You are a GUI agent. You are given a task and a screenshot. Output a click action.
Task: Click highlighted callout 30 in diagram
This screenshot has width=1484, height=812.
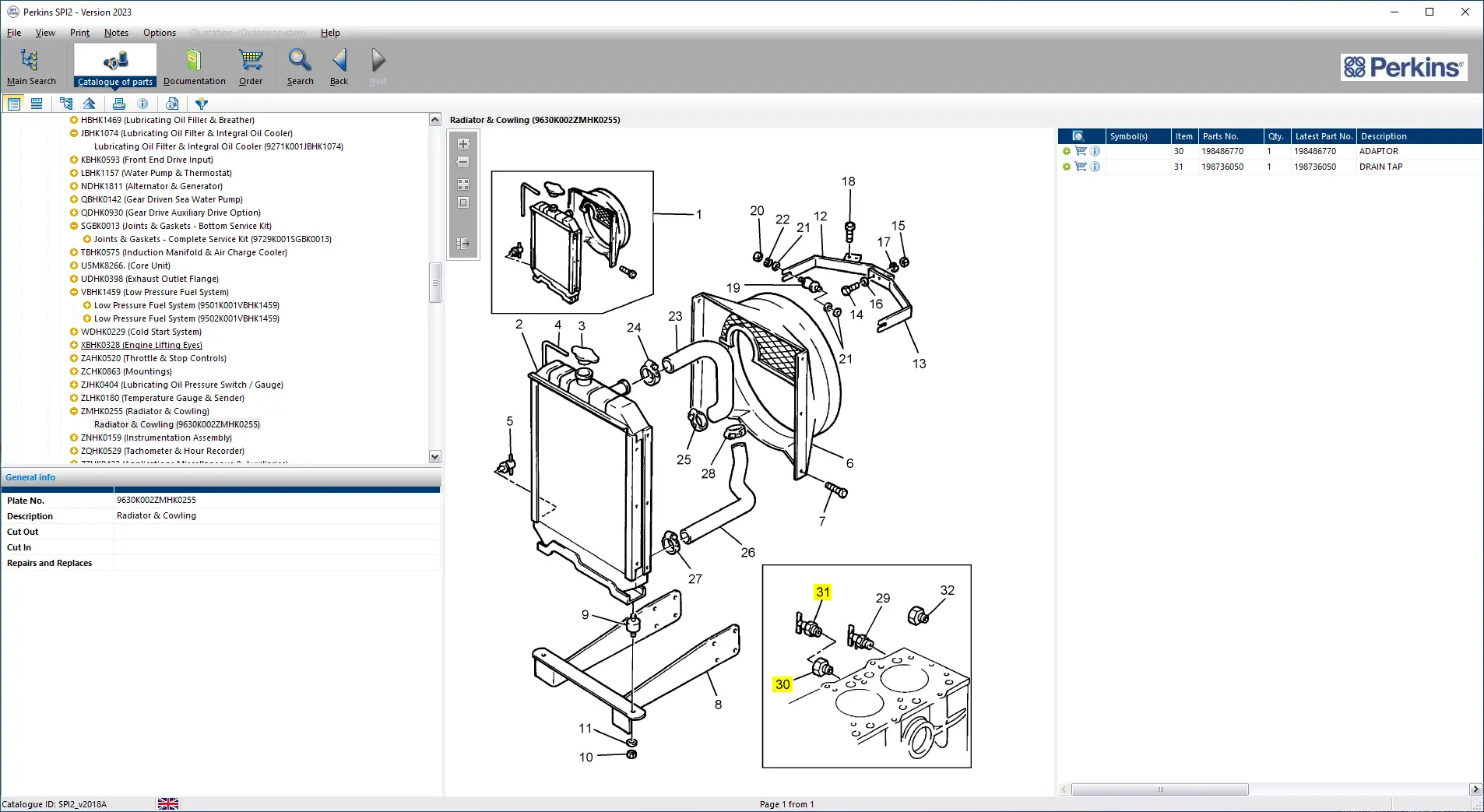click(x=782, y=684)
